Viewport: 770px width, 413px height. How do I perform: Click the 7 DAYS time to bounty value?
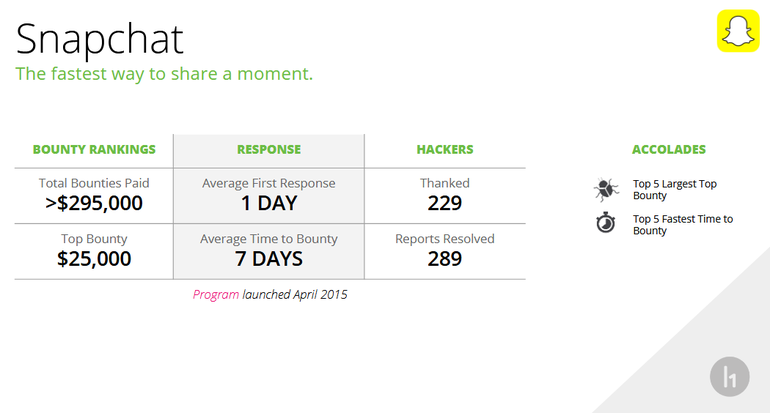269,259
